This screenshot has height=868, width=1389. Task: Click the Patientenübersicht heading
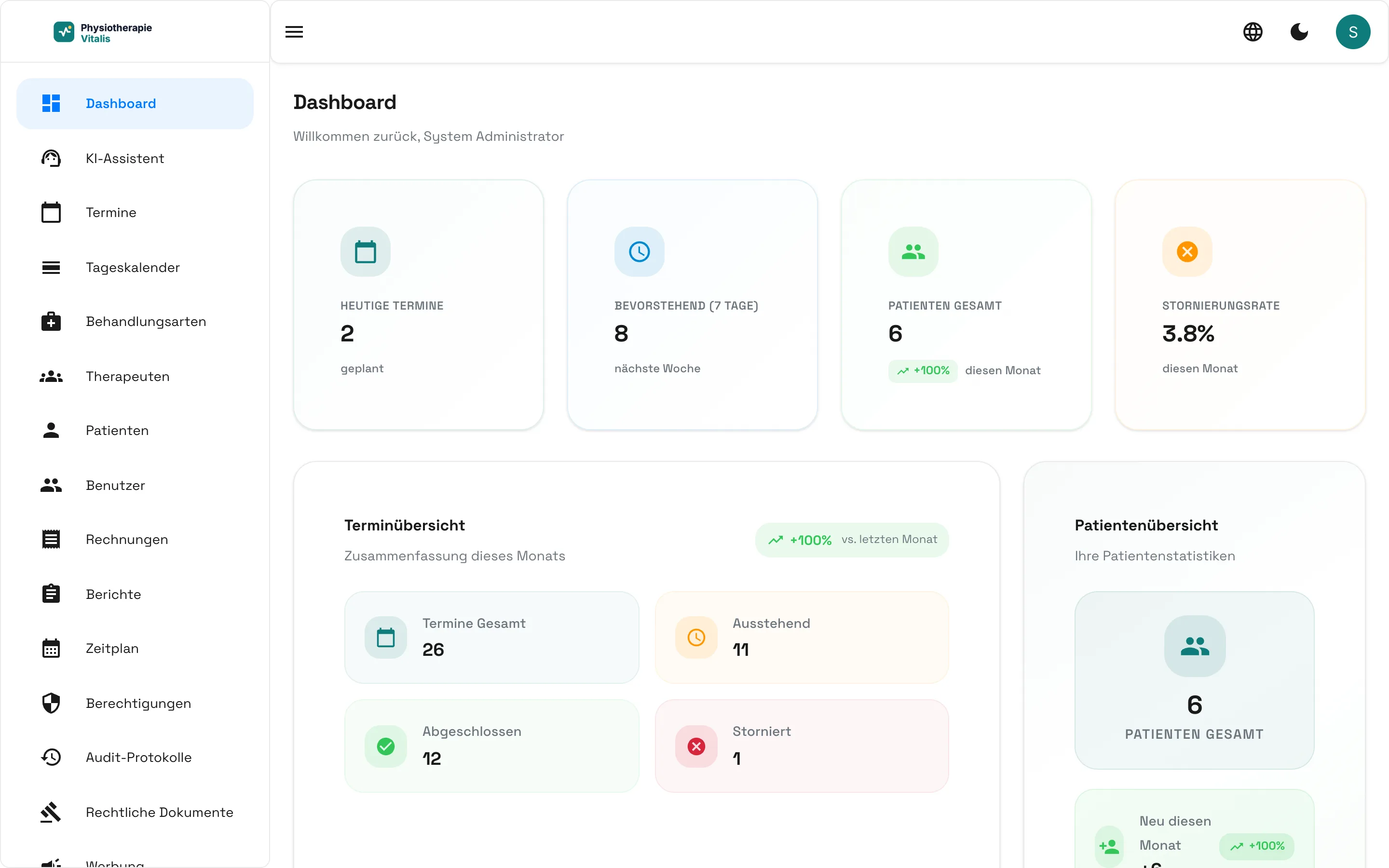tap(1145, 525)
